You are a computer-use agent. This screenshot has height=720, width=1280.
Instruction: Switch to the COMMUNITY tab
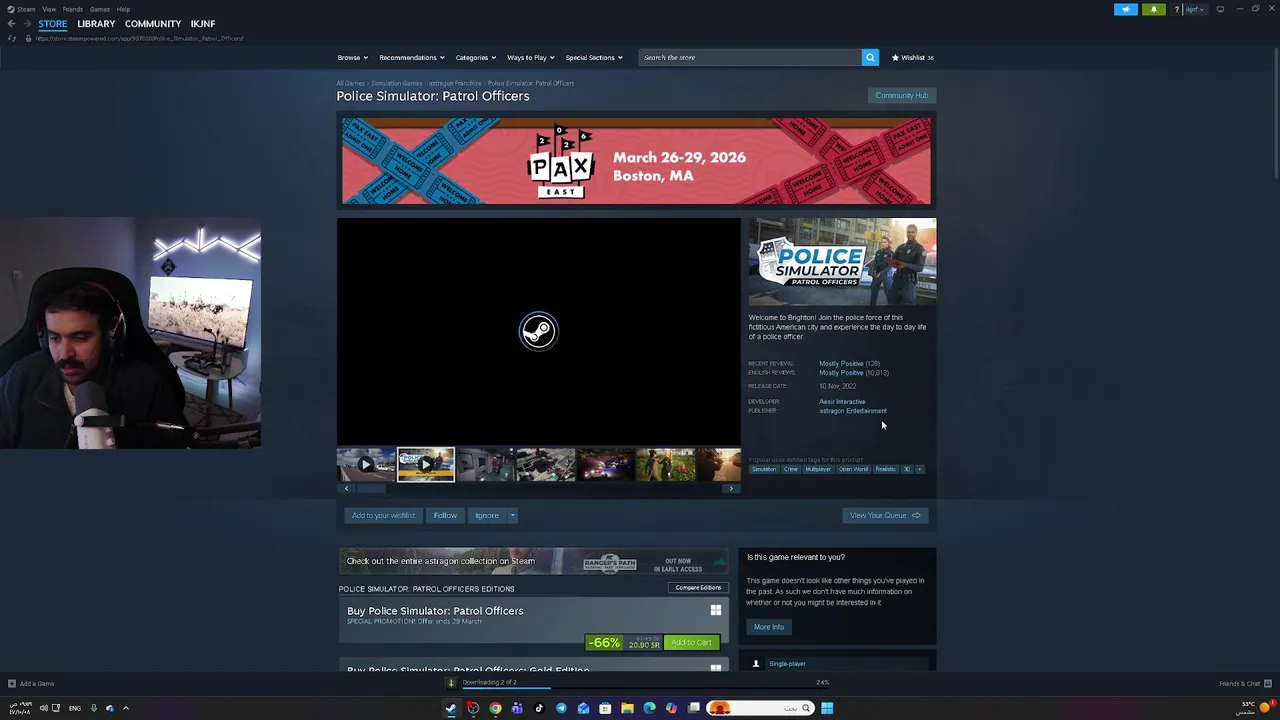pyautogui.click(x=153, y=24)
